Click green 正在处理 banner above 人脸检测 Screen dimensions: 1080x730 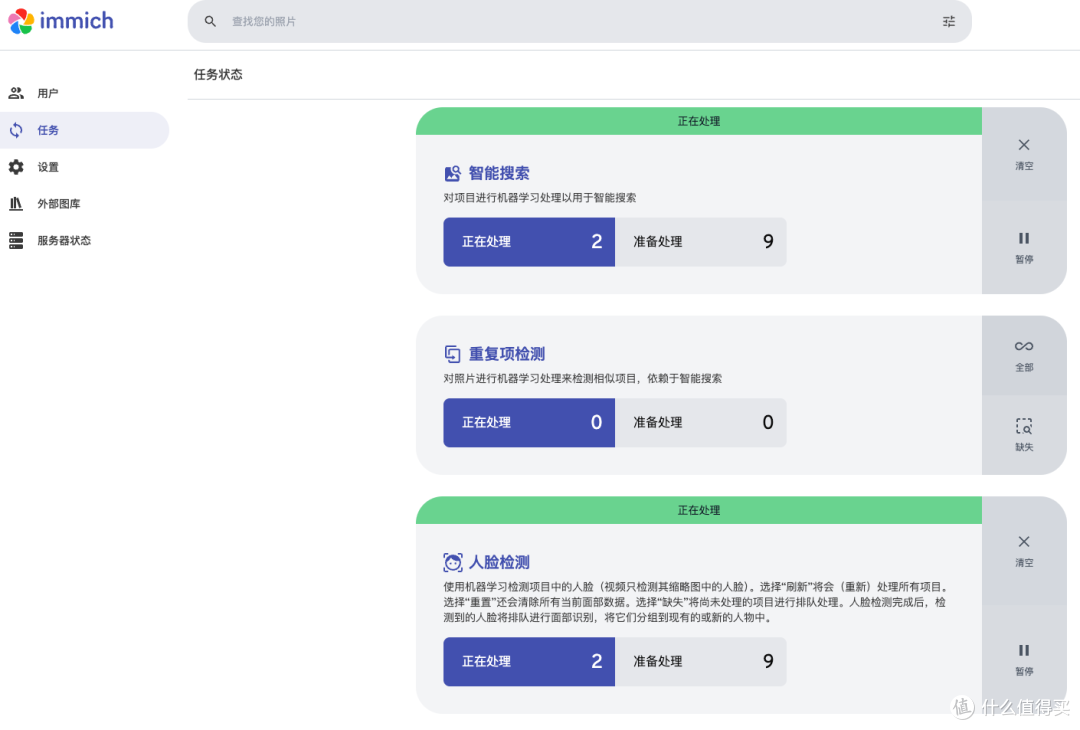pyautogui.click(x=698, y=510)
